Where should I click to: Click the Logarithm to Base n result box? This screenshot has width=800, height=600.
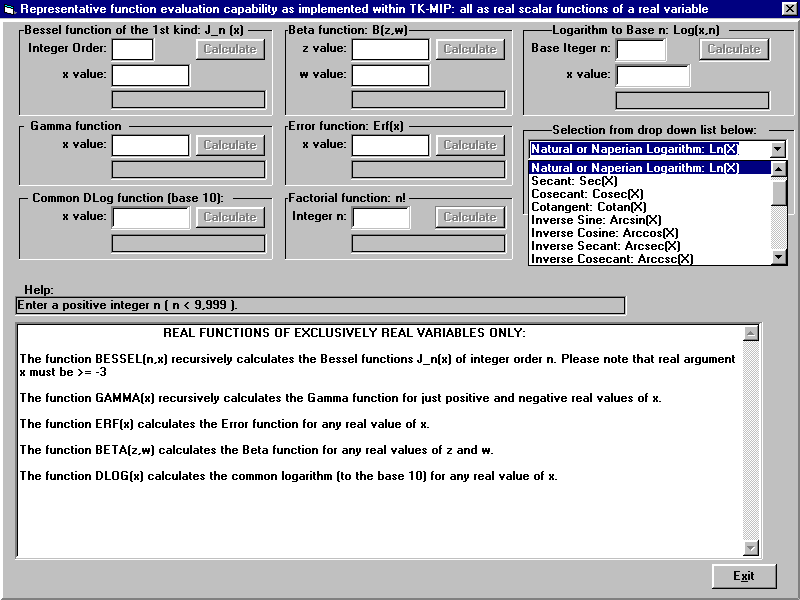tap(692, 101)
